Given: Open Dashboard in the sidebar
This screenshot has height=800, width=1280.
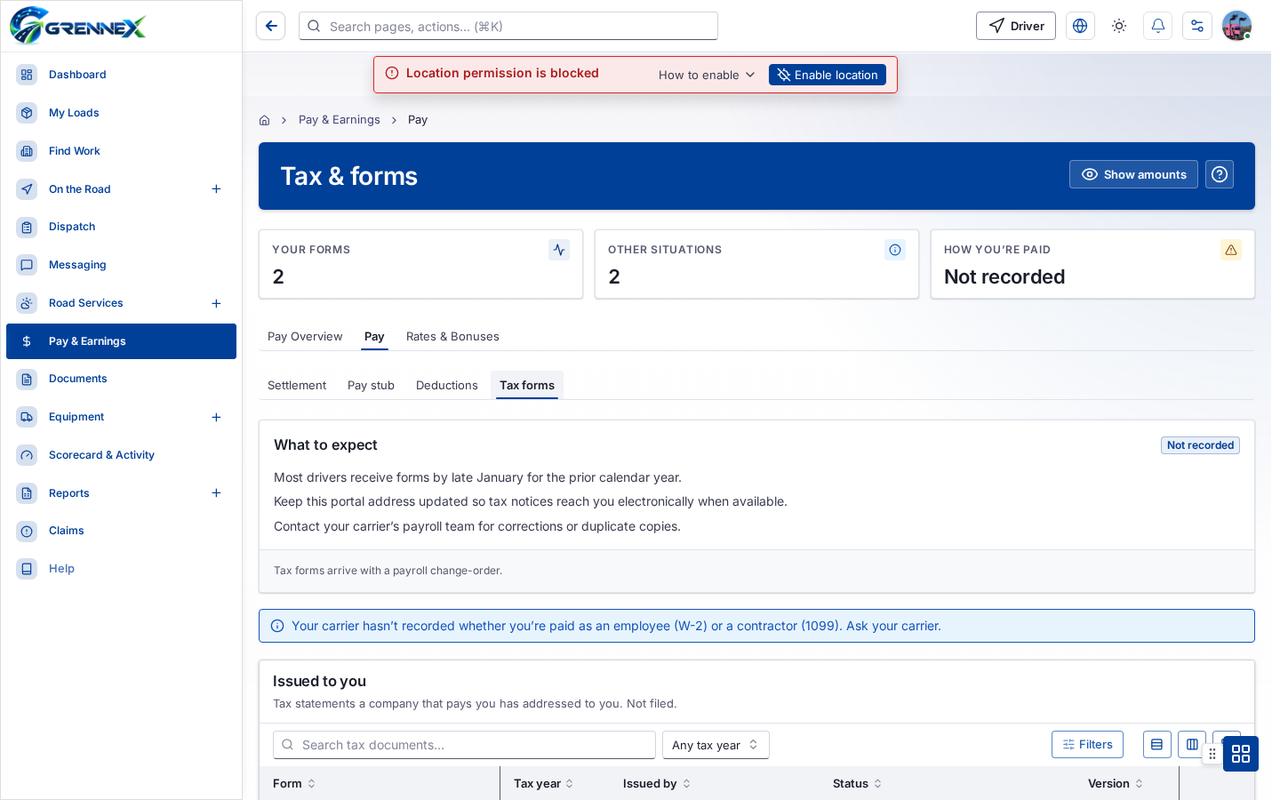Looking at the screenshot, I should point(121,75).
